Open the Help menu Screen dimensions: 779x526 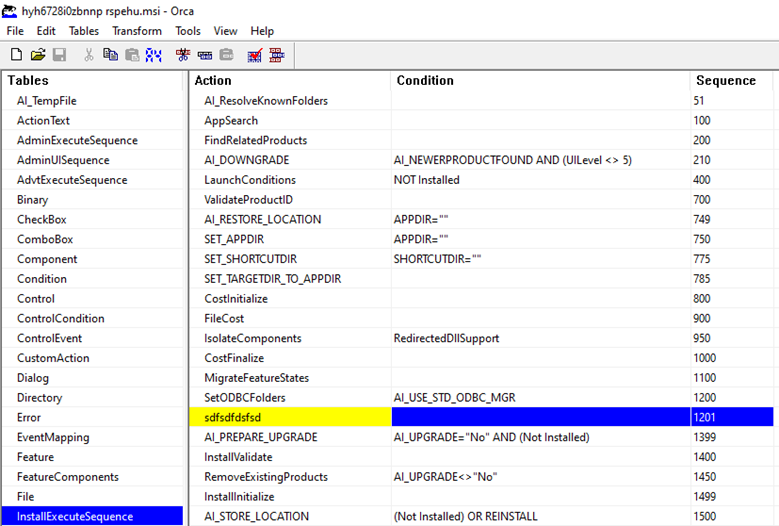pyautogui.click(x=262, y=31)
